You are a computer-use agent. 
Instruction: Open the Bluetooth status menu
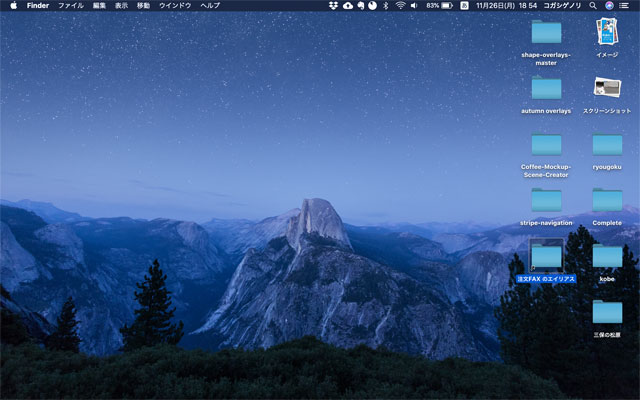(386, 6)
